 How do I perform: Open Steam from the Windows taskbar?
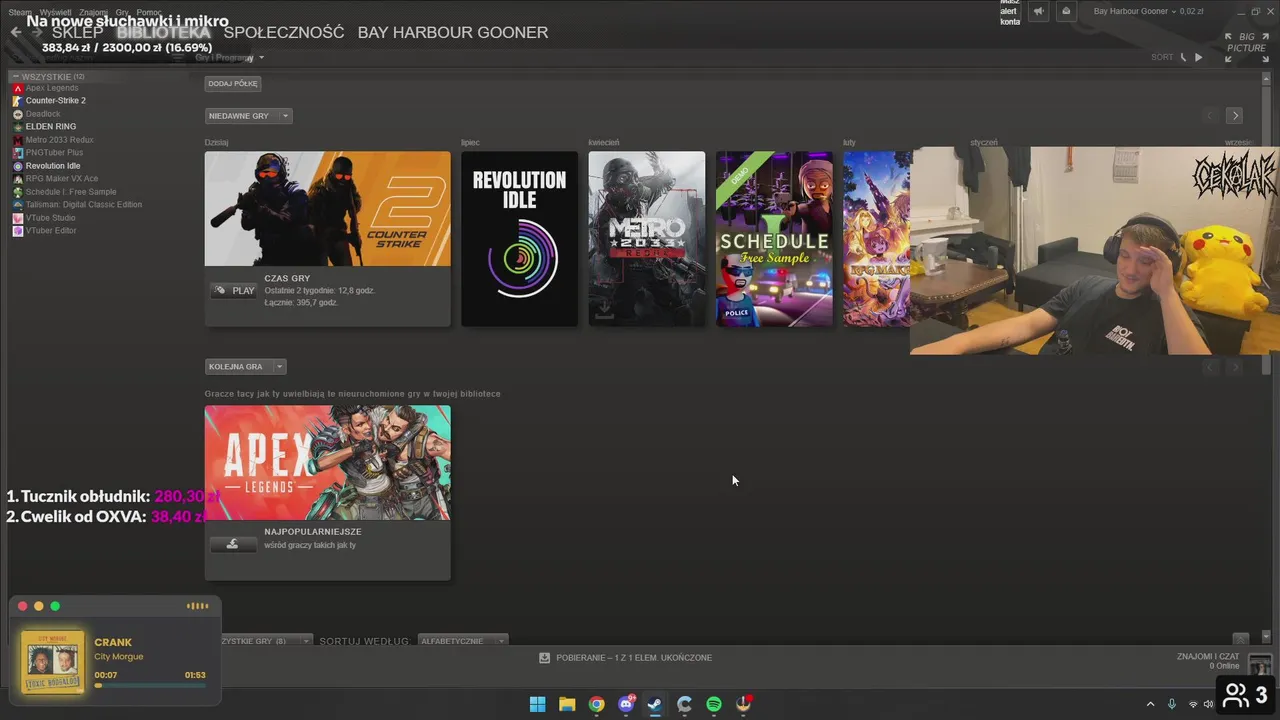(x=655, y=704)
